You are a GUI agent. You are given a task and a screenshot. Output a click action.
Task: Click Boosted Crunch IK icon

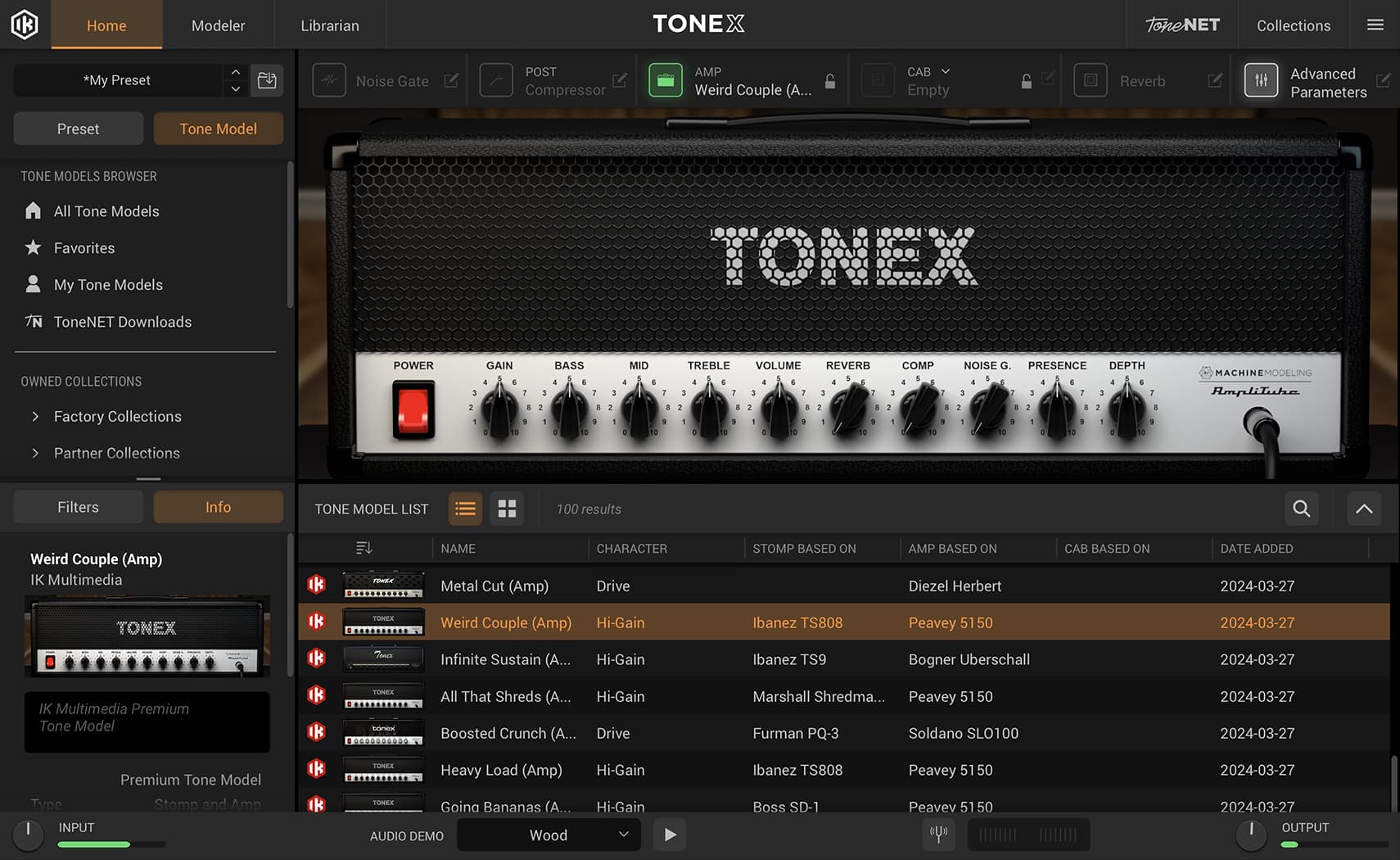point(316,731)
